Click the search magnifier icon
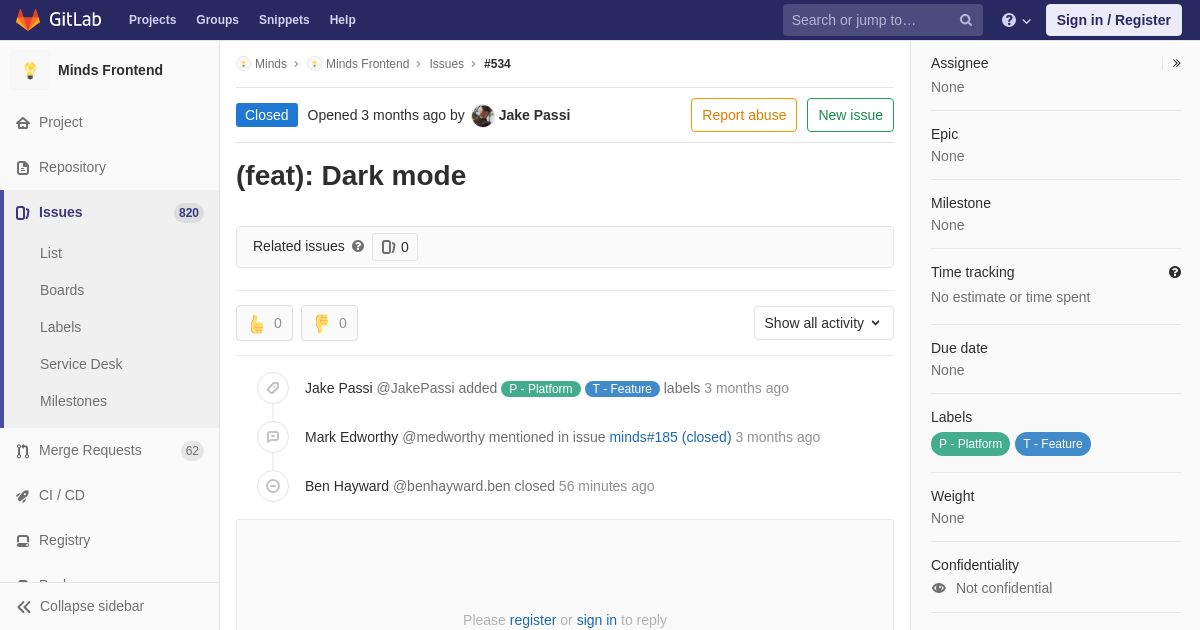This screenshot has width=1200, height=630. tap(965, 20)
